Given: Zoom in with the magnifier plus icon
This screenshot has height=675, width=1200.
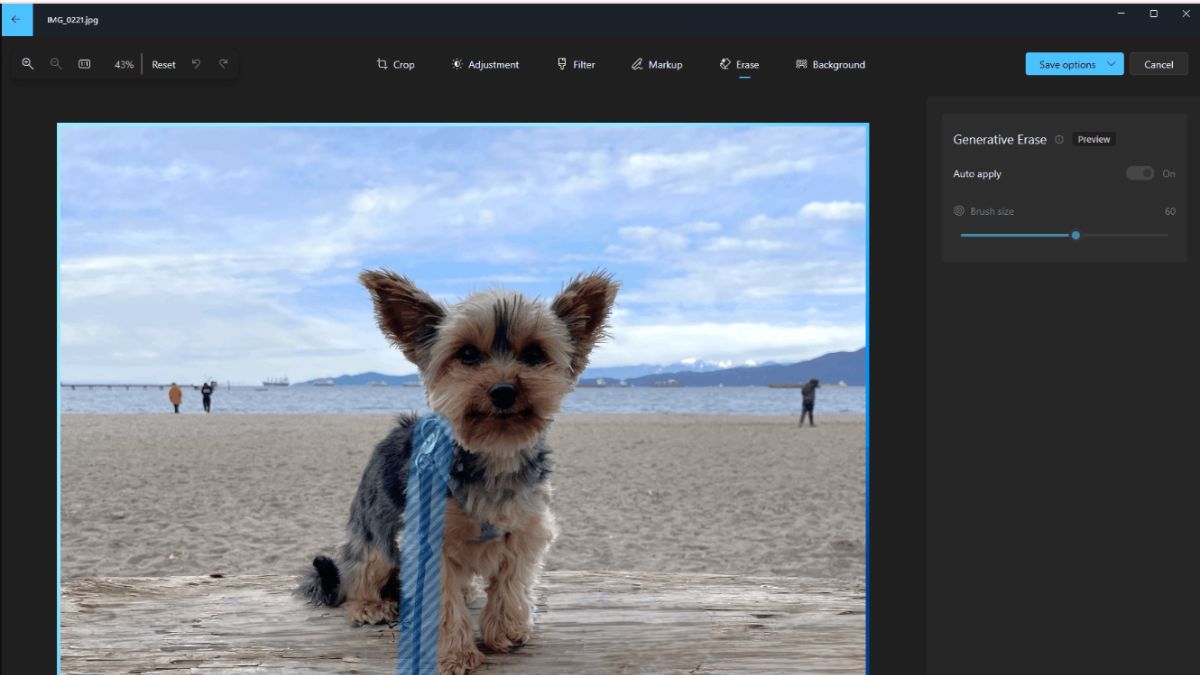Looking at the screenshot, I should 28,64.
